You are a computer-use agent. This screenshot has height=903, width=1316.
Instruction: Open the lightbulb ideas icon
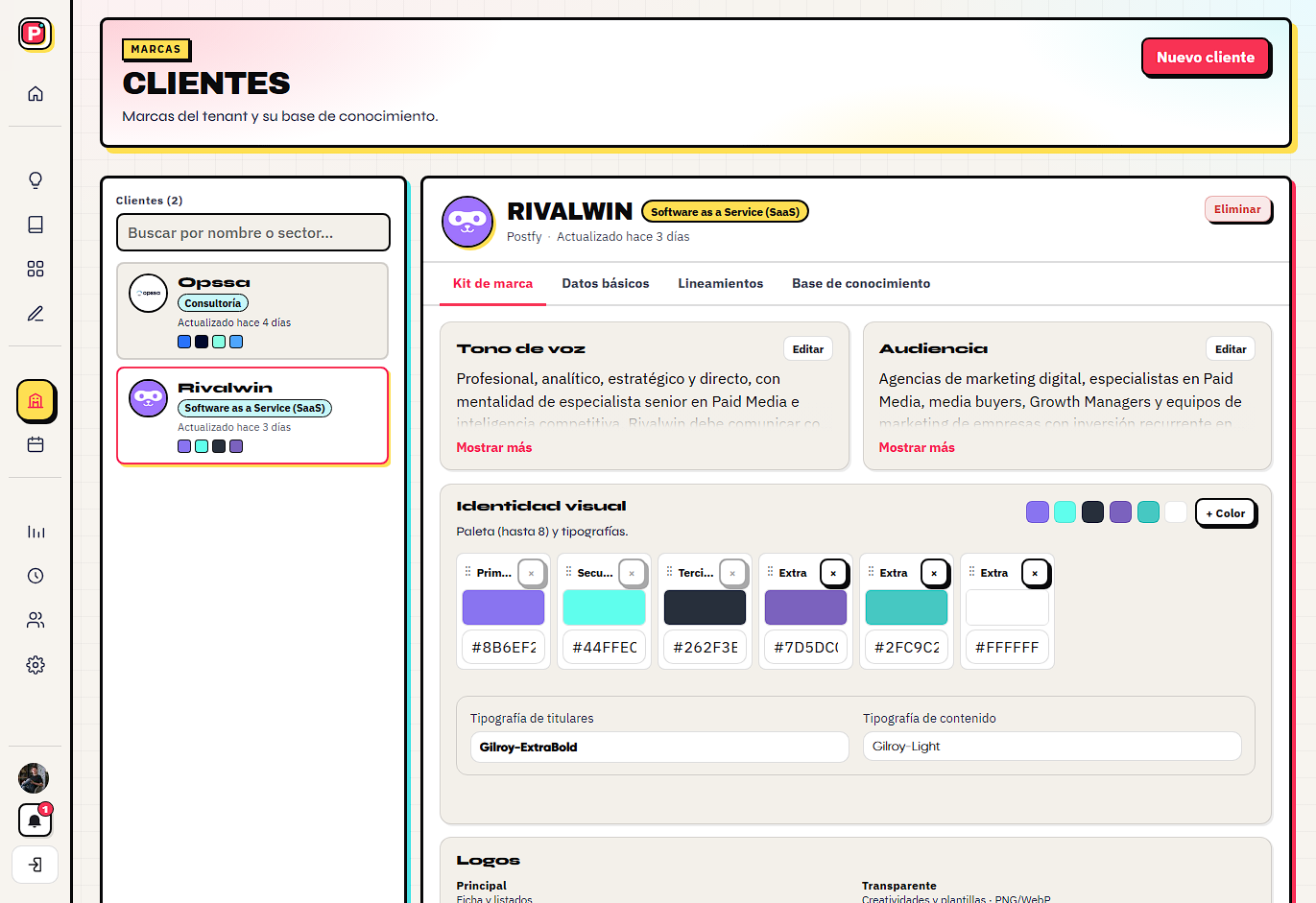(x=36, y=180)
